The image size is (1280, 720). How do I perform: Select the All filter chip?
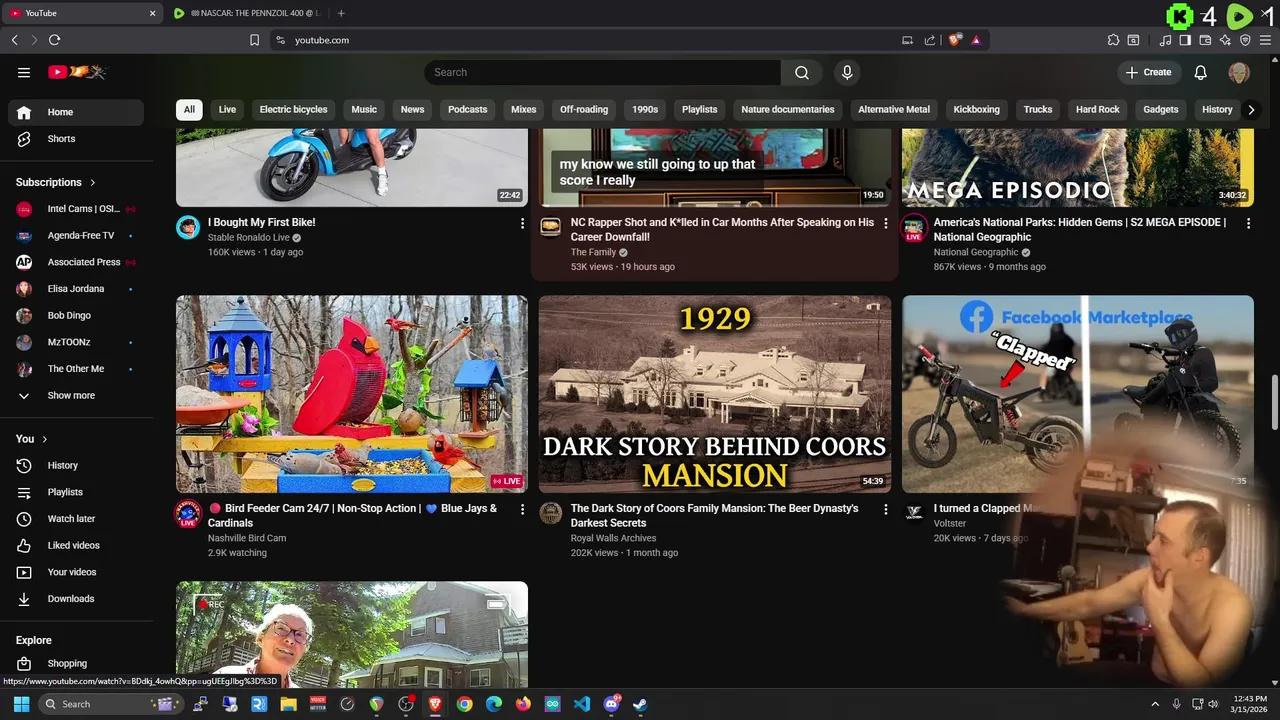(189, 110)
